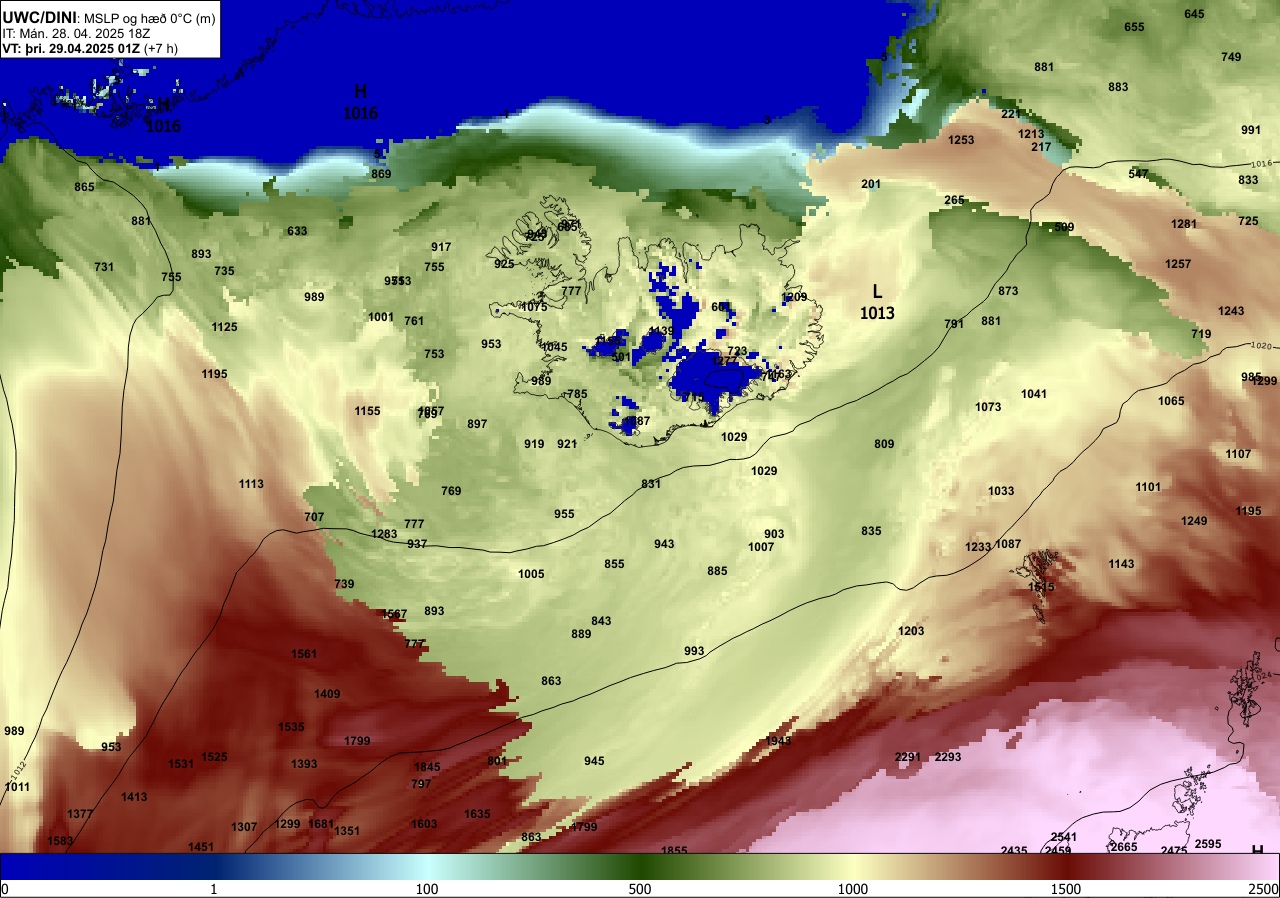This screenshot has height=898, width=1280.
Task: Click the height value 945
Action: 594,761
